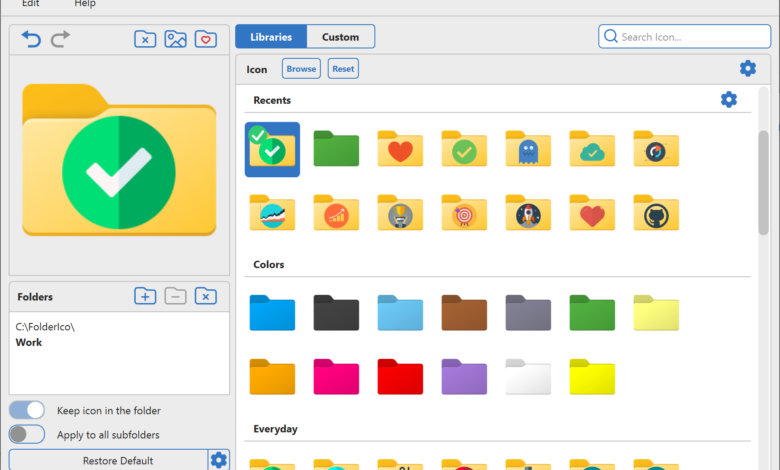Click the Browse button
The image size is (780, 470).
click(301, 69)
